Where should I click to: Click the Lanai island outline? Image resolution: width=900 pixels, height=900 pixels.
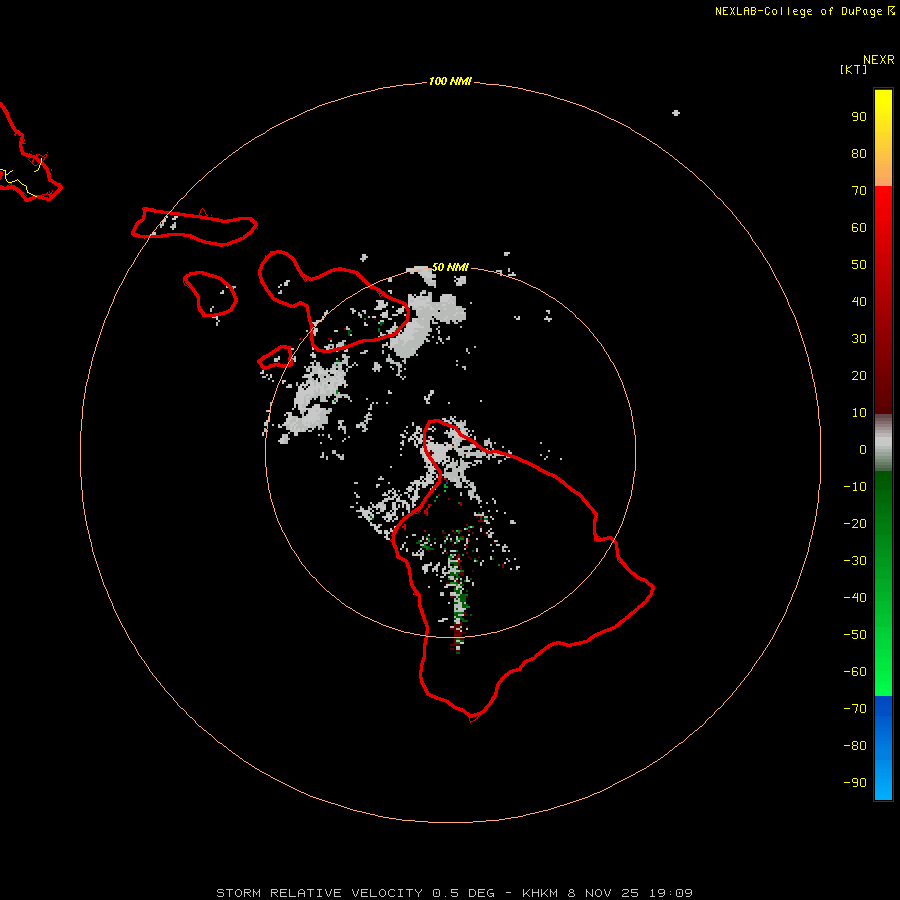210,294
